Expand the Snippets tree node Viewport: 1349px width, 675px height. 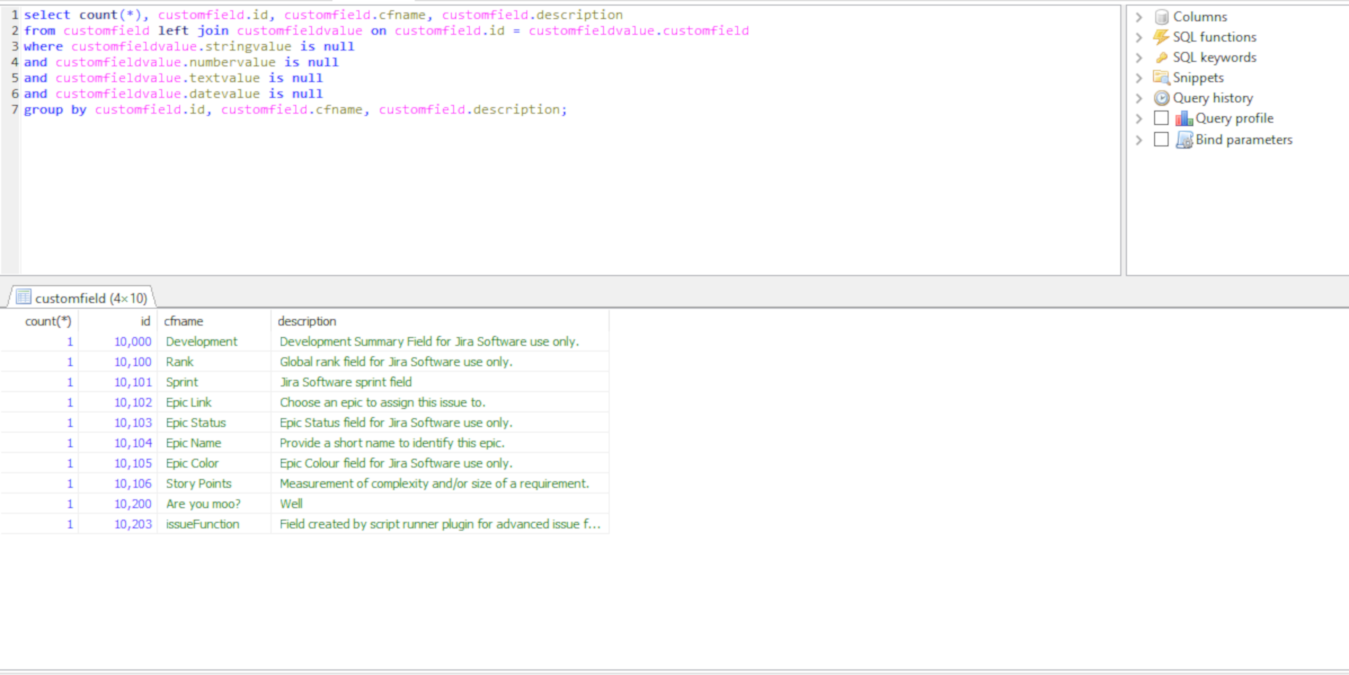[x=1139, y=78]
